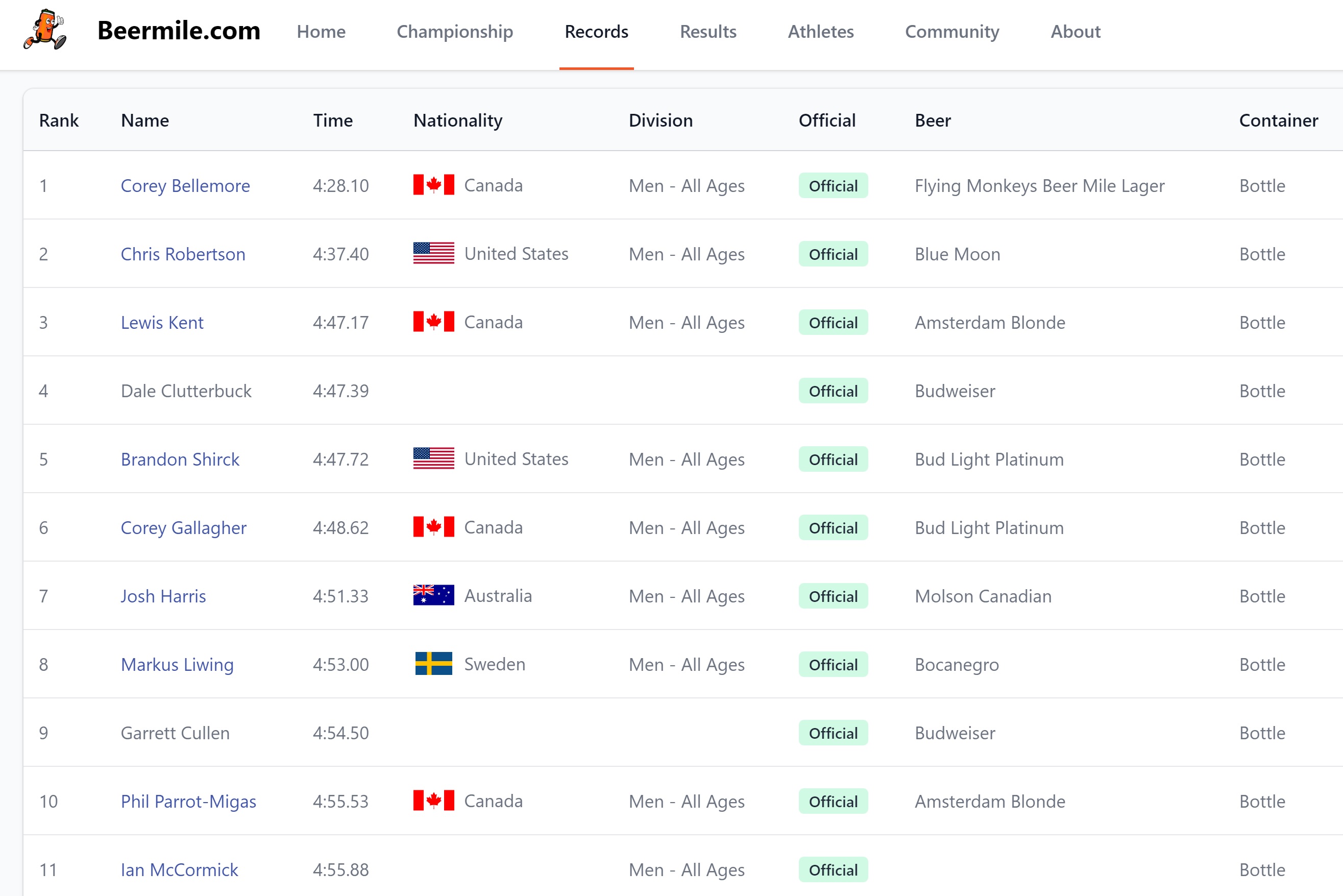Click the Canada flag in Lewis Kent's row
Screen dimensions: 1343x896
[x=433, y=322]
